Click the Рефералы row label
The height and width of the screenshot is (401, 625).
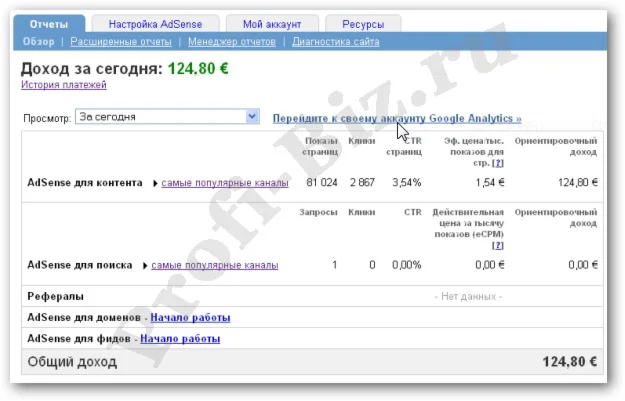click(x=55, y=297)
